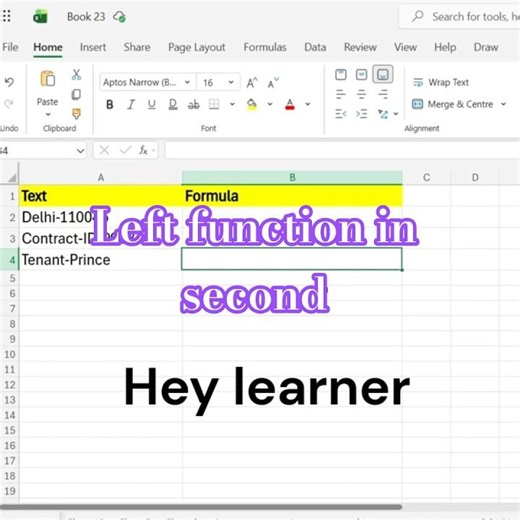Select Top Align icon
Image resolution: width=520 pixels, height=520 pixels.
tap(341, 74)
